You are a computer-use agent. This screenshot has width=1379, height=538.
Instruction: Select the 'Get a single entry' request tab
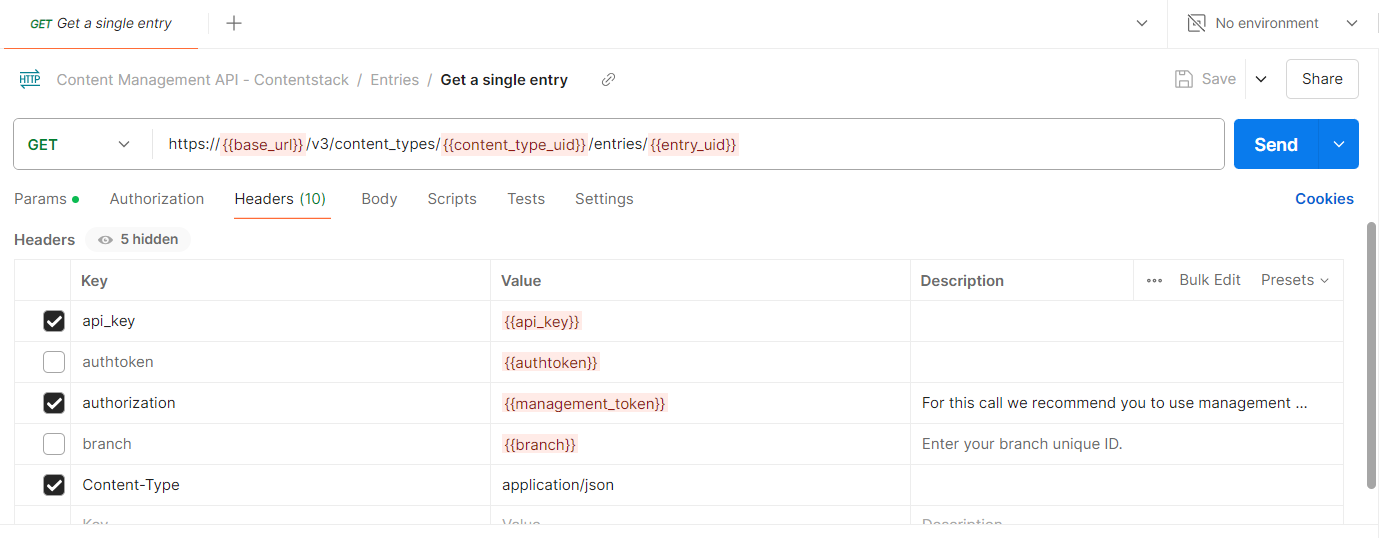click(x=101, y=23)
